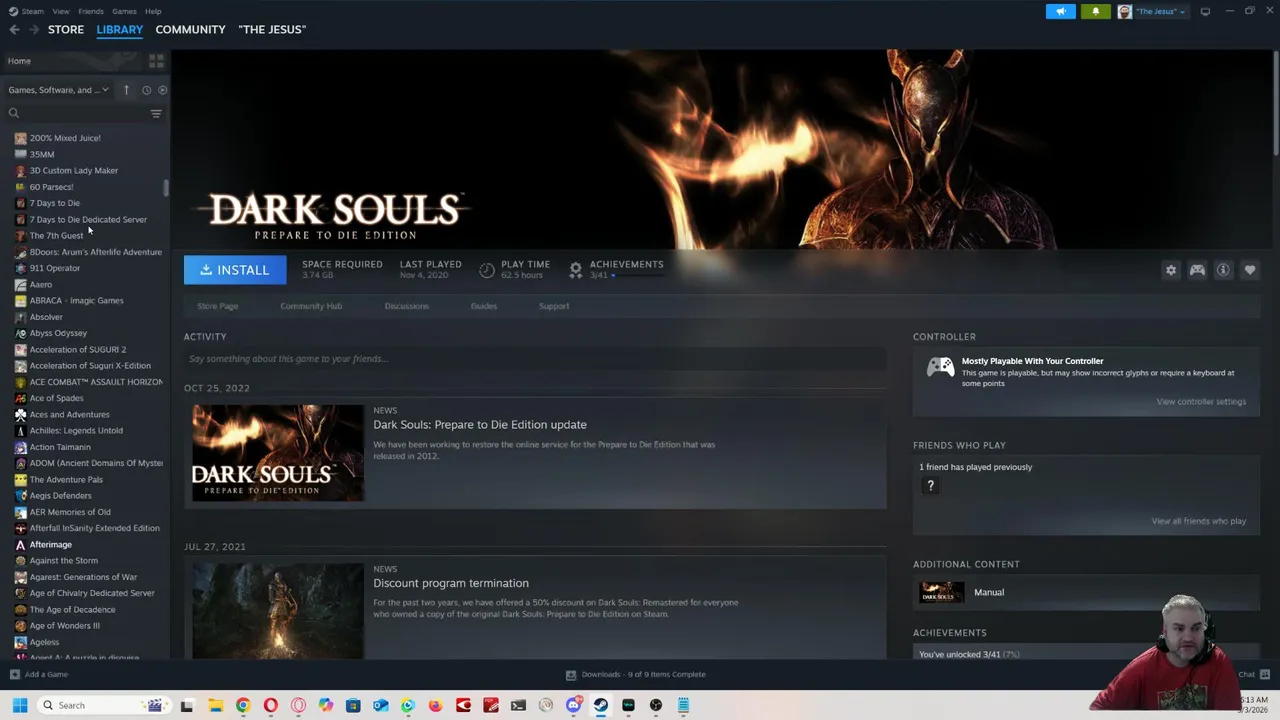1280x720 pixels.
Task: Go back using the back arrow
Action: pos(14,30)
